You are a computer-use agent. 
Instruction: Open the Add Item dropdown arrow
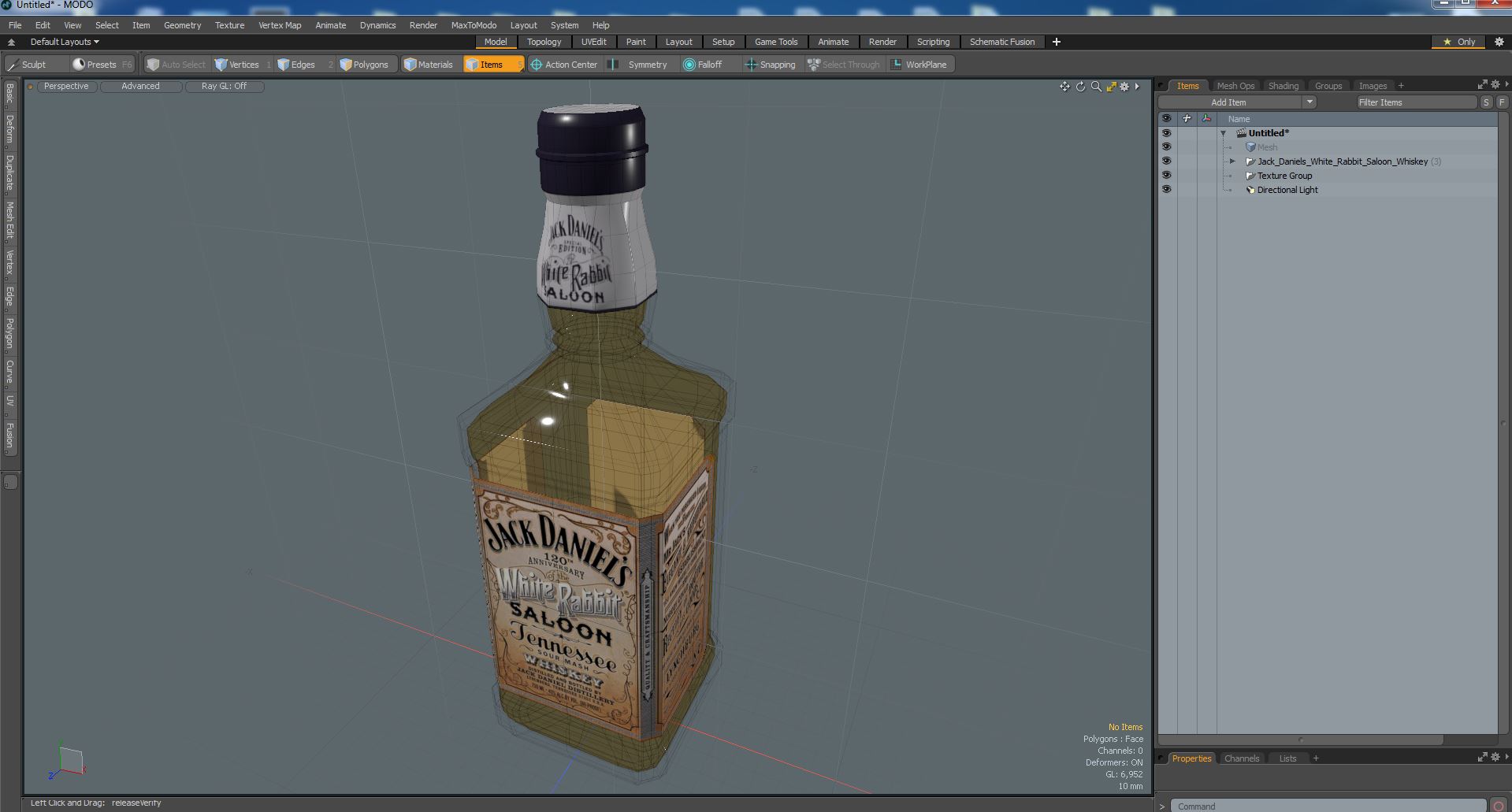click(1309, 102)
